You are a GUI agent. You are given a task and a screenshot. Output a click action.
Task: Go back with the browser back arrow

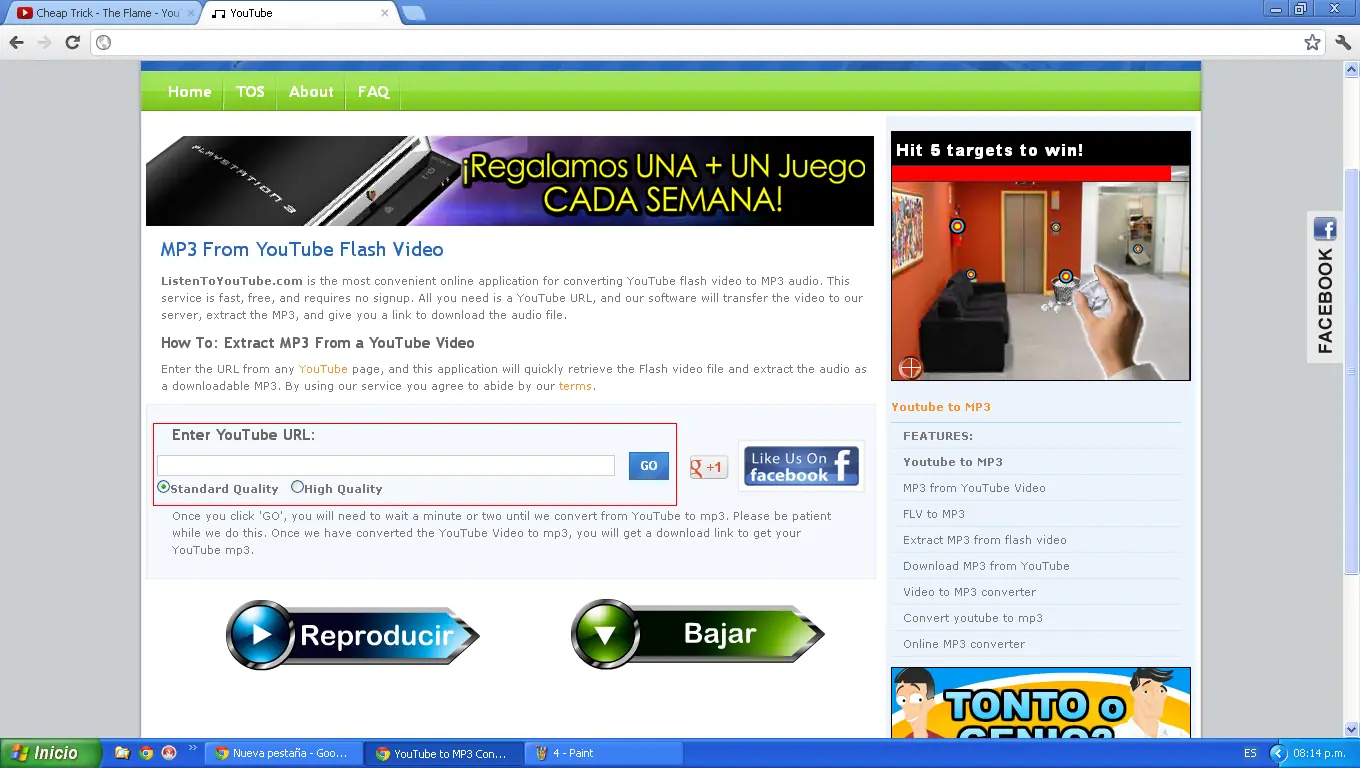(17, 42)
